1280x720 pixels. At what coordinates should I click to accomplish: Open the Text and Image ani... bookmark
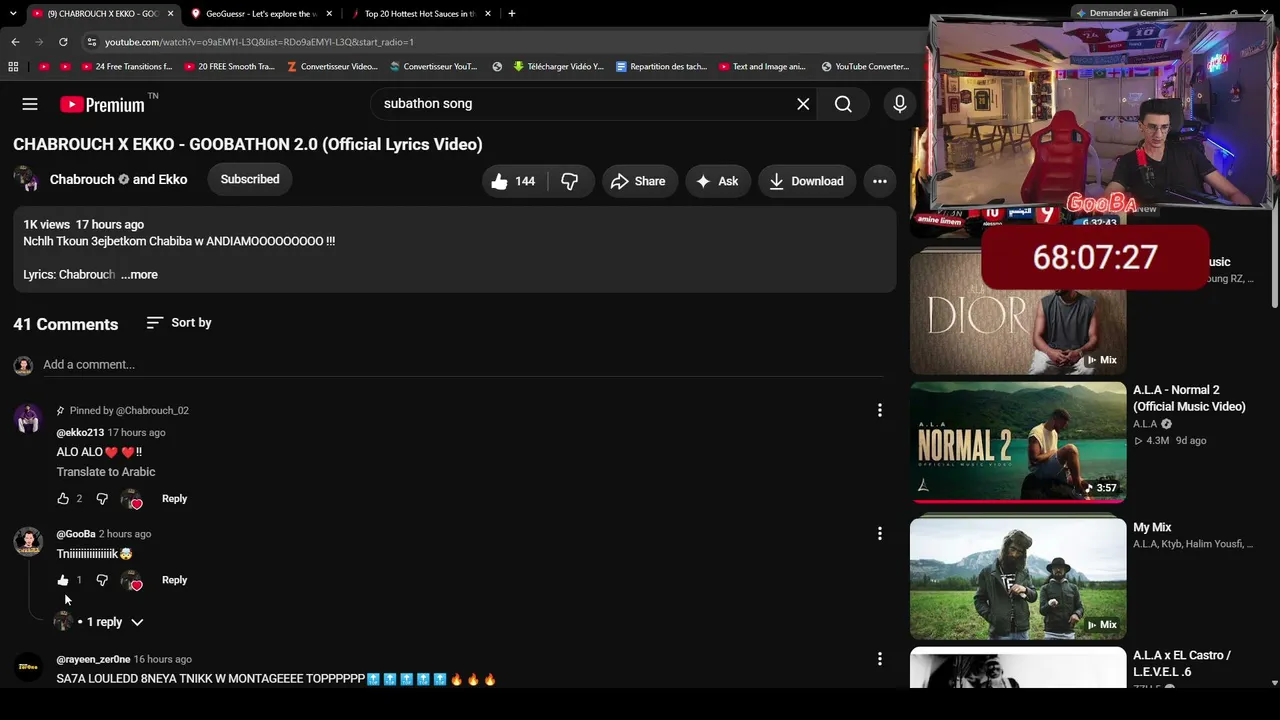tap(762, 67)
